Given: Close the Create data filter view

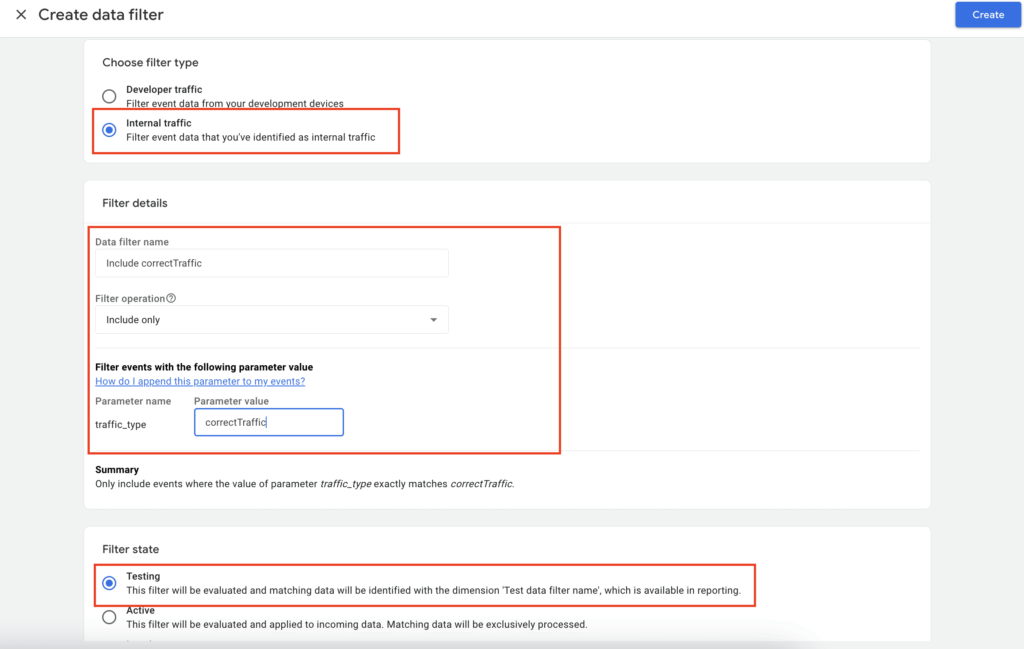Looking at the screenshot, I should (x=20, y=14).
